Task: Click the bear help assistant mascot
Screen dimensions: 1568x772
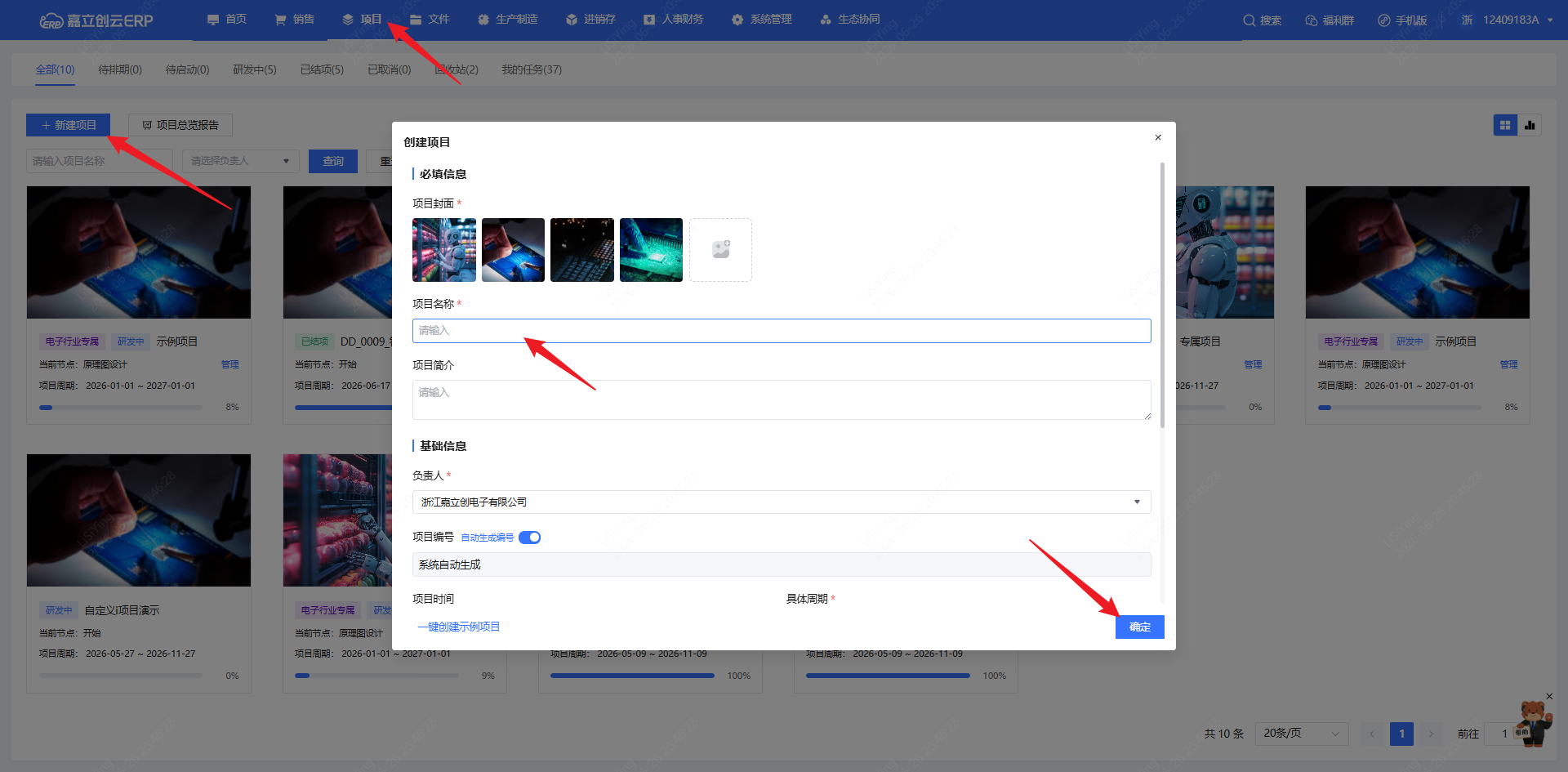Action: coord(1535,724)
